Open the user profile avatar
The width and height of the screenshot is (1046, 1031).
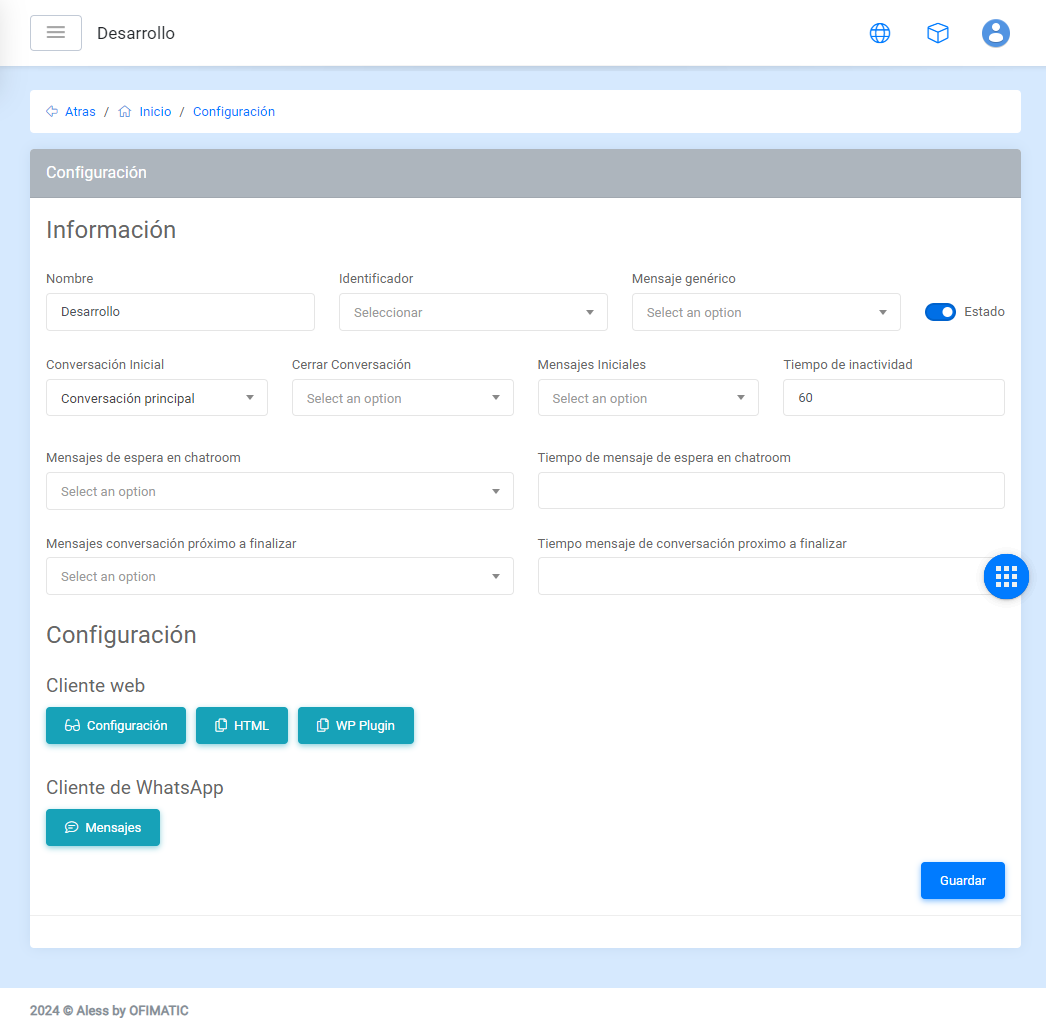(x=996, y=33)
